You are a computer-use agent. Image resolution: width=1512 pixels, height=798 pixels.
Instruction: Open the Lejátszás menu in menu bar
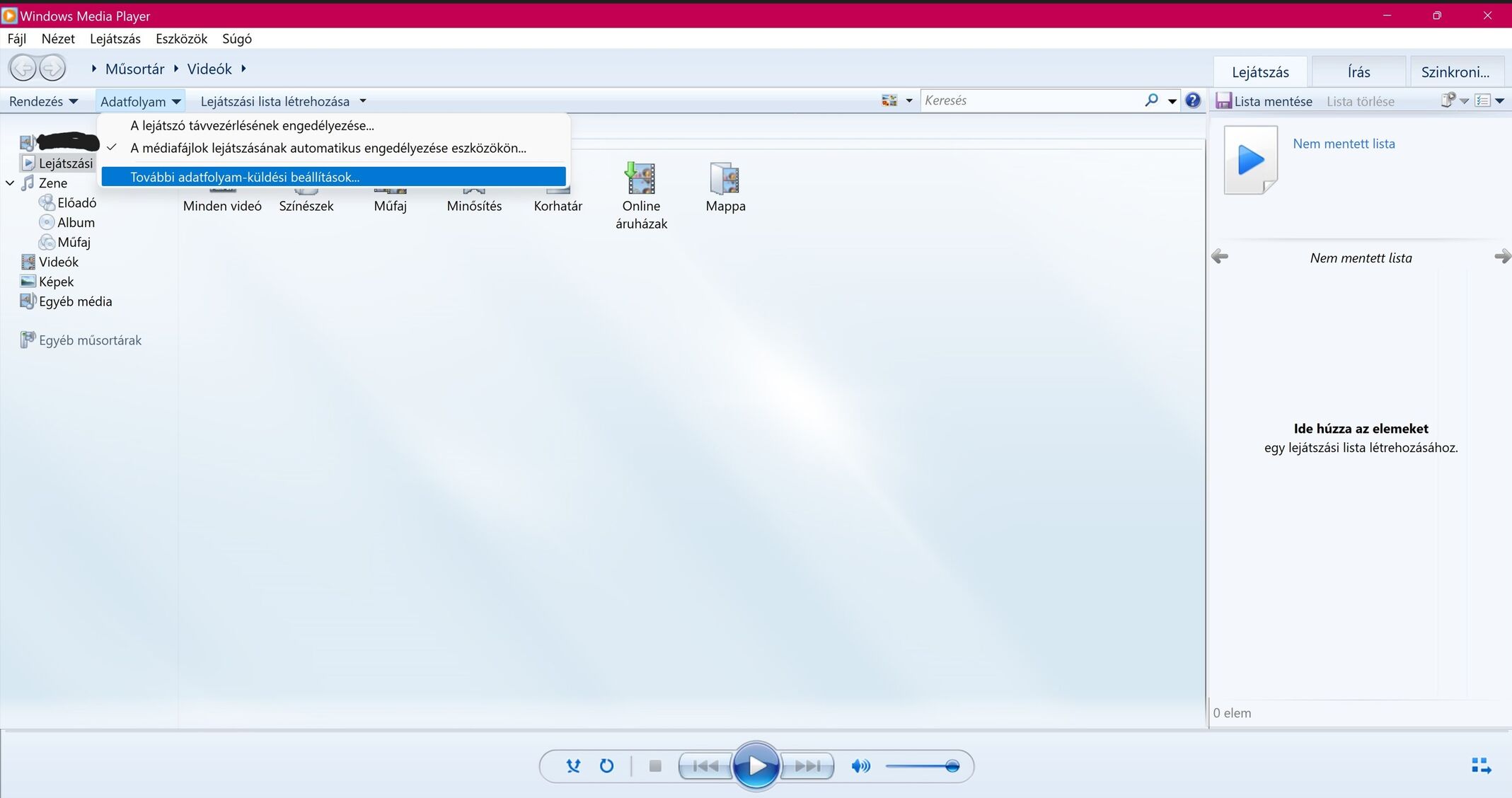pyautogui.click(x=115, y=39)
